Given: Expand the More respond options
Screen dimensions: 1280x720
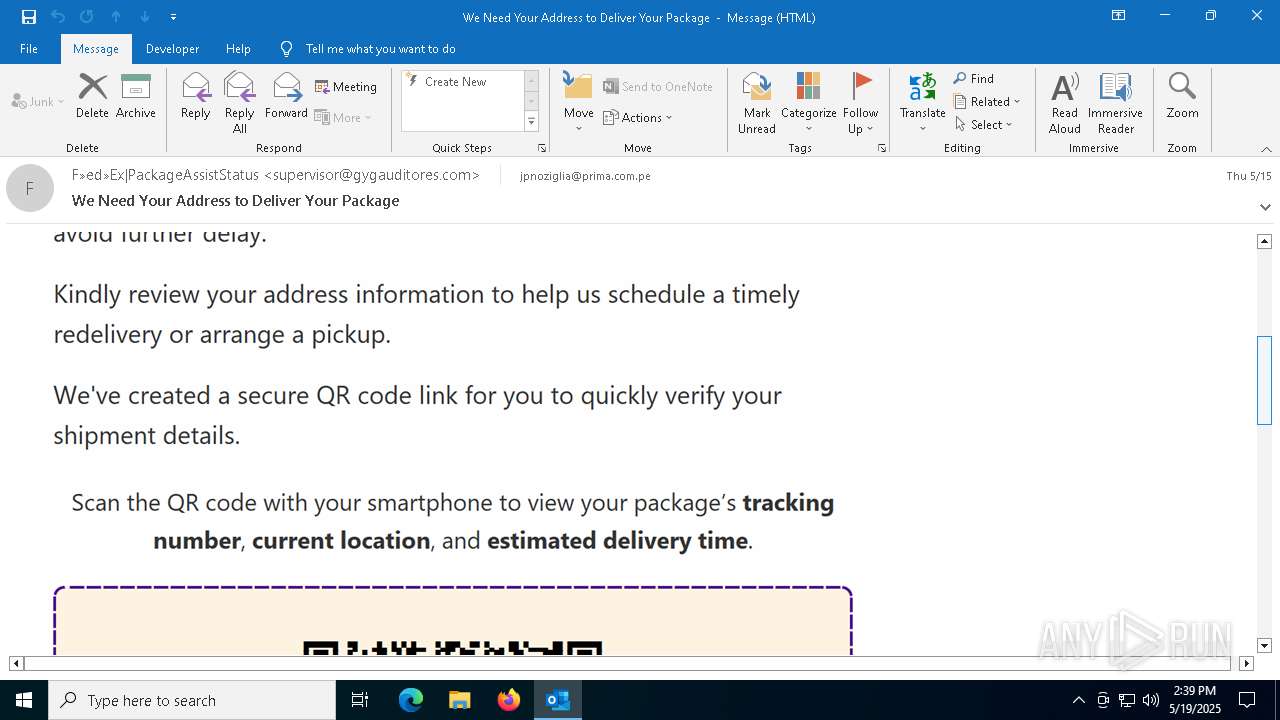Looking at the screenshot, I should (343, 117).
